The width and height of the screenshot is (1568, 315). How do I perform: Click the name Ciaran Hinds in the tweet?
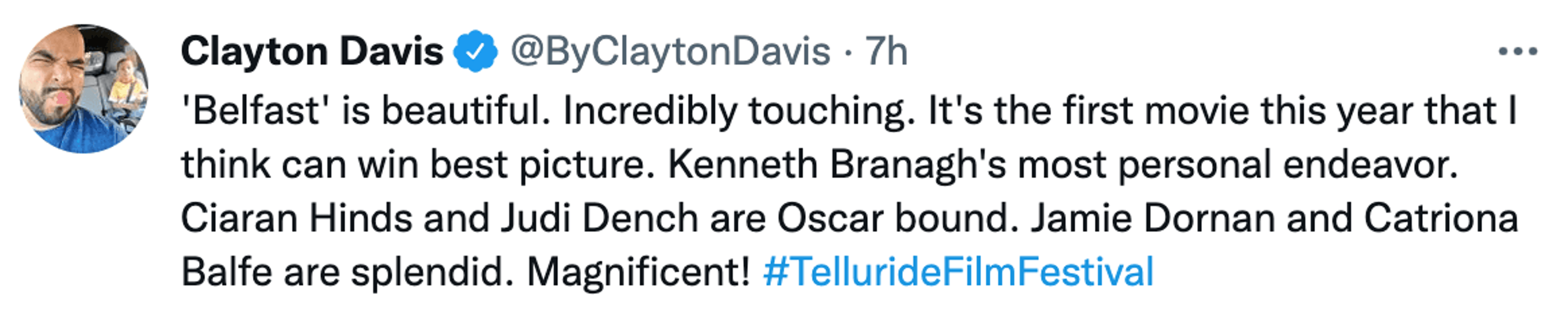point(296,218)
